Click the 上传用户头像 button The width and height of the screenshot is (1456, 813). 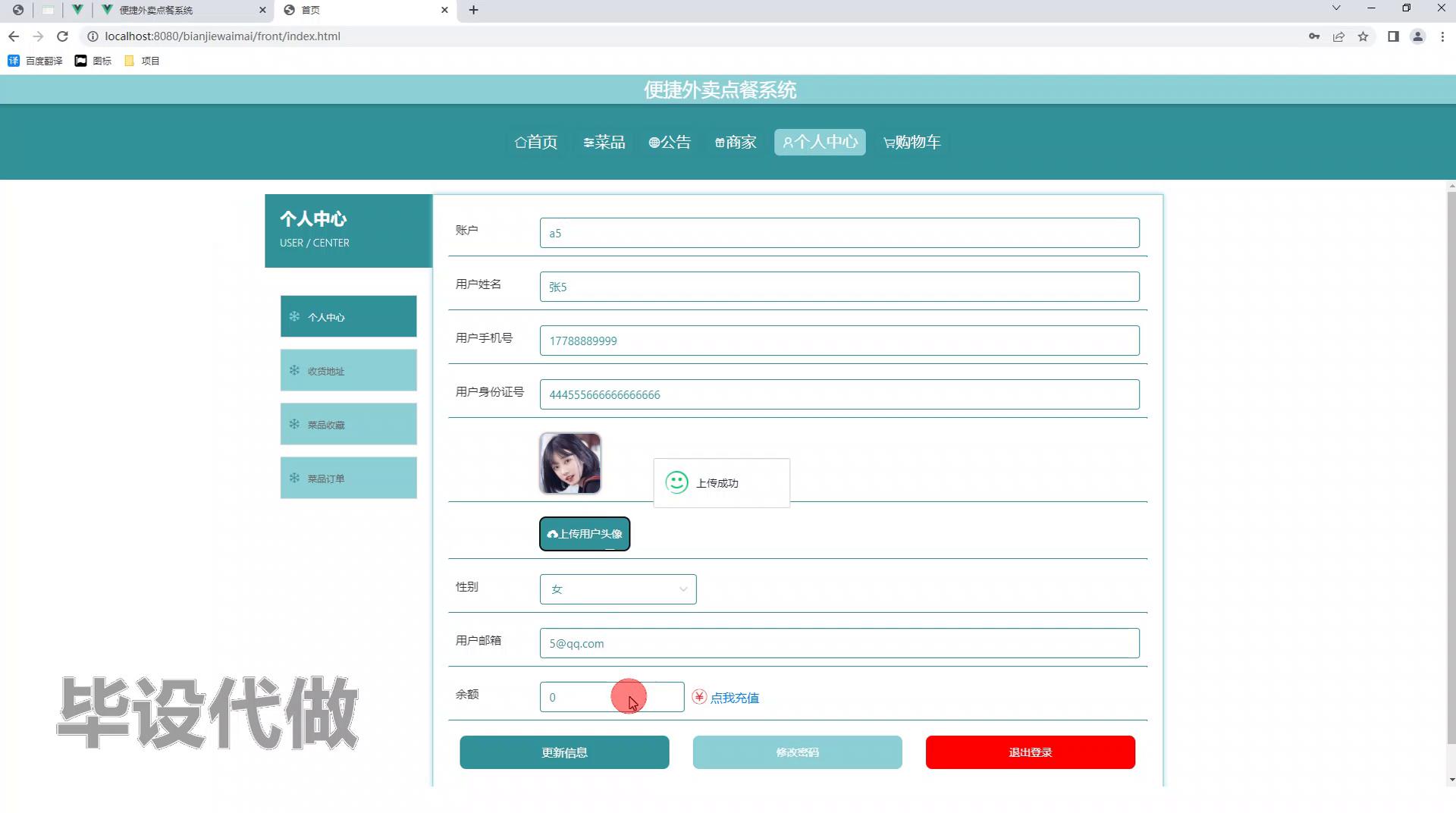[x=585, y=534]
